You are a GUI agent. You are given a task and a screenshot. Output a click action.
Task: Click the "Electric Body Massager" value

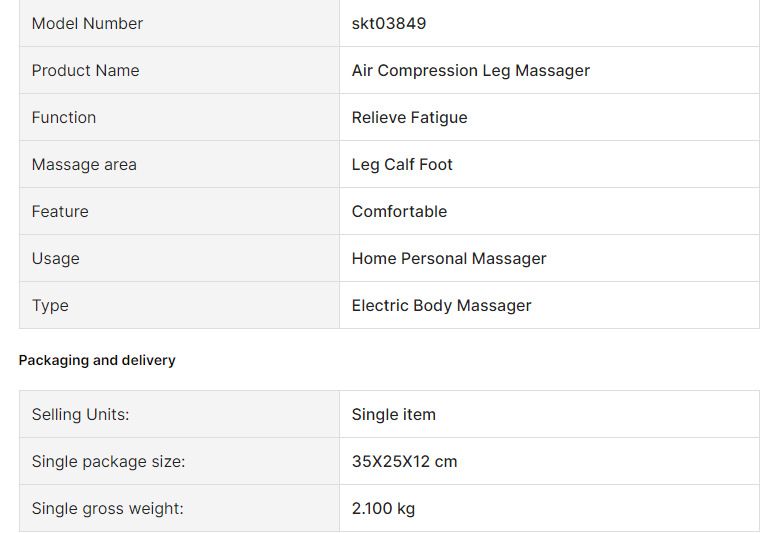[441, 305]
